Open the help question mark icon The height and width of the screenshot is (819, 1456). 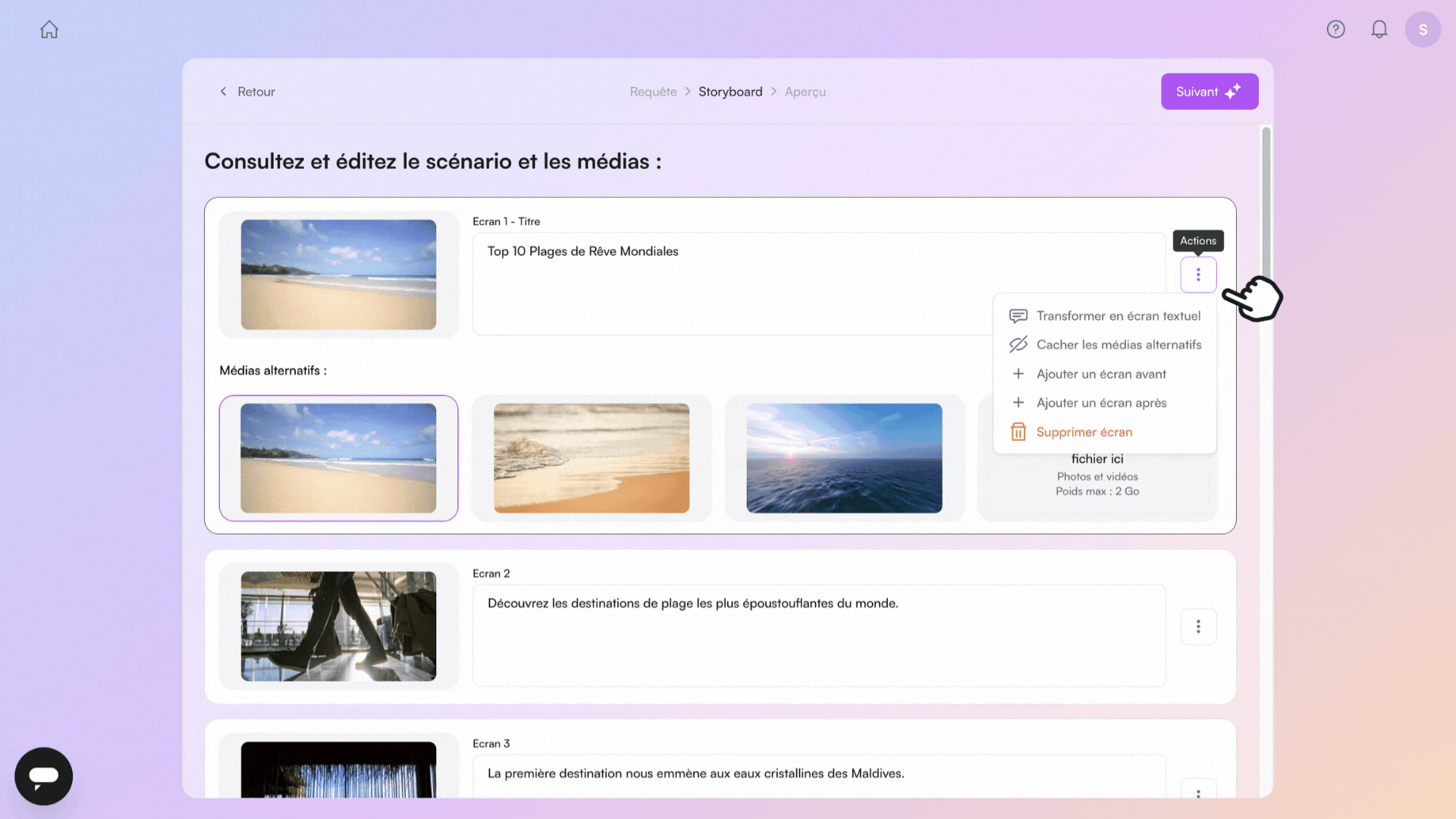pos(1335,30)
